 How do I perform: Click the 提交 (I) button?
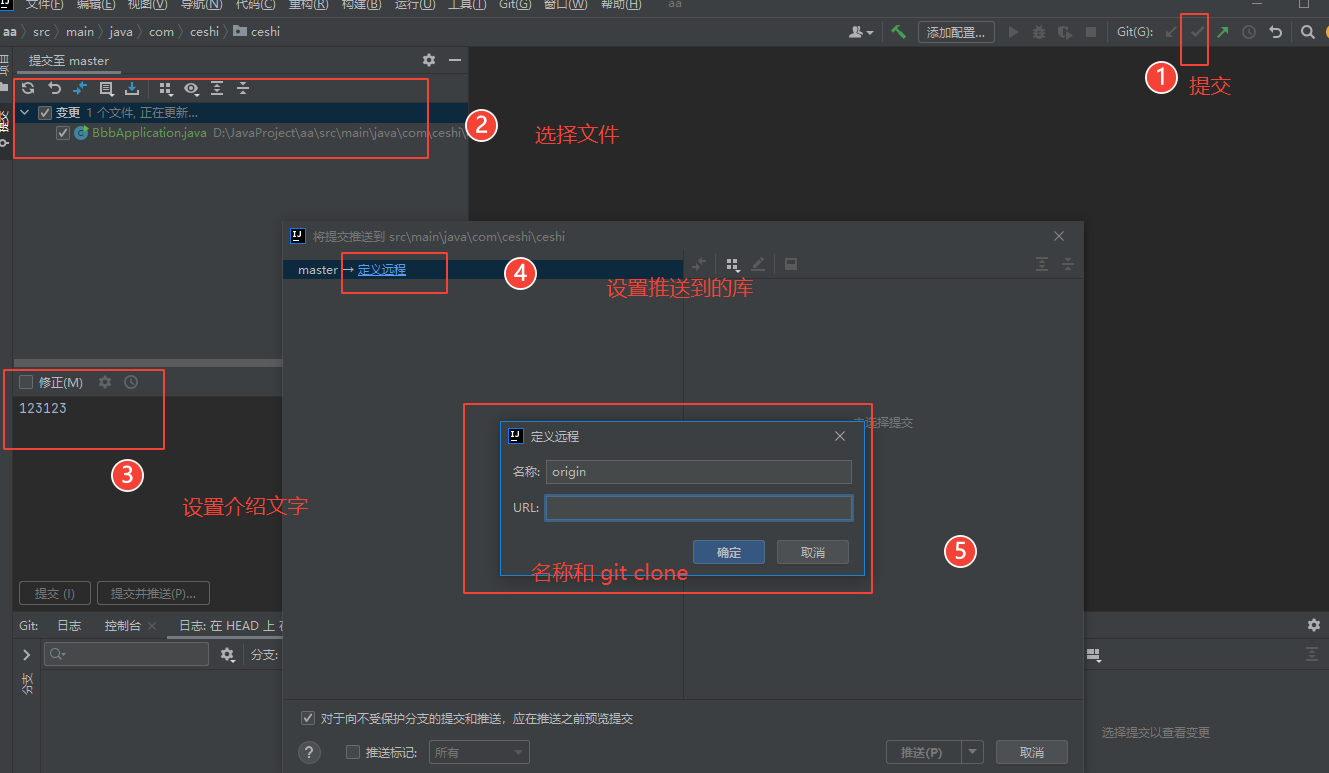point(55,593)
